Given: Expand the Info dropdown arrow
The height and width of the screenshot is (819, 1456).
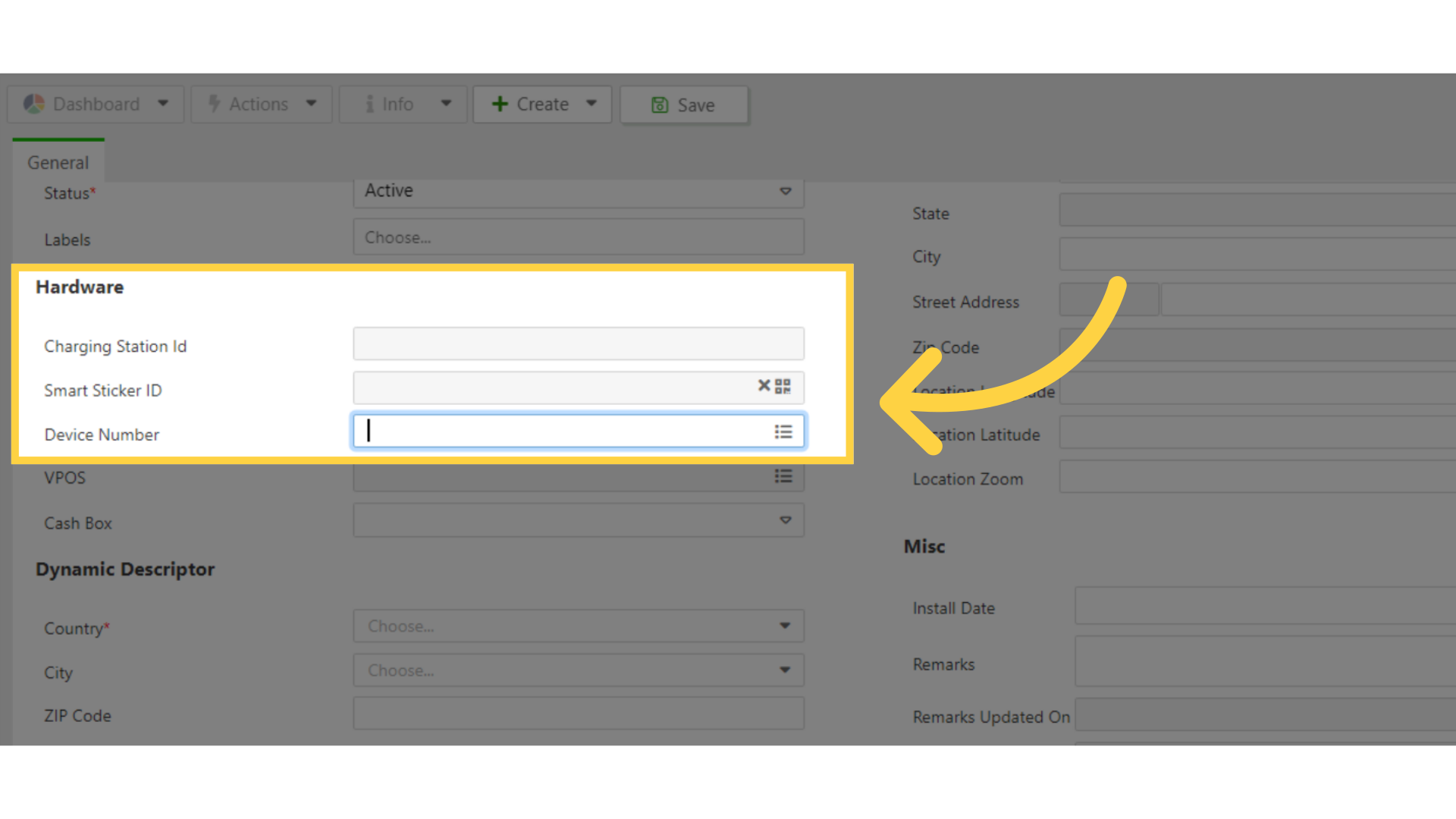Looking at the screenshot, I should click(x=447, y=104).
